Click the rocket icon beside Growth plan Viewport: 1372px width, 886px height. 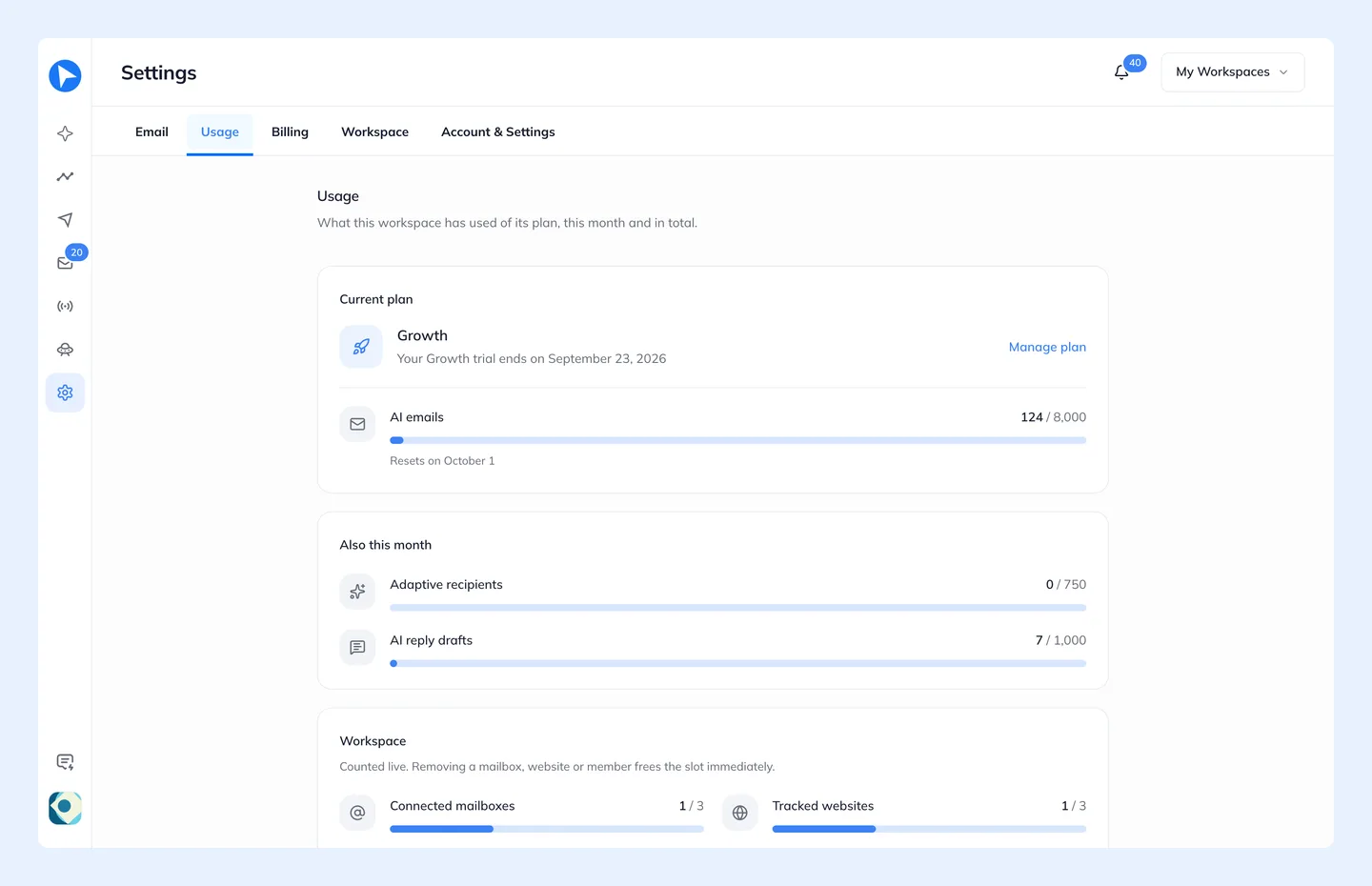point(361,347)
